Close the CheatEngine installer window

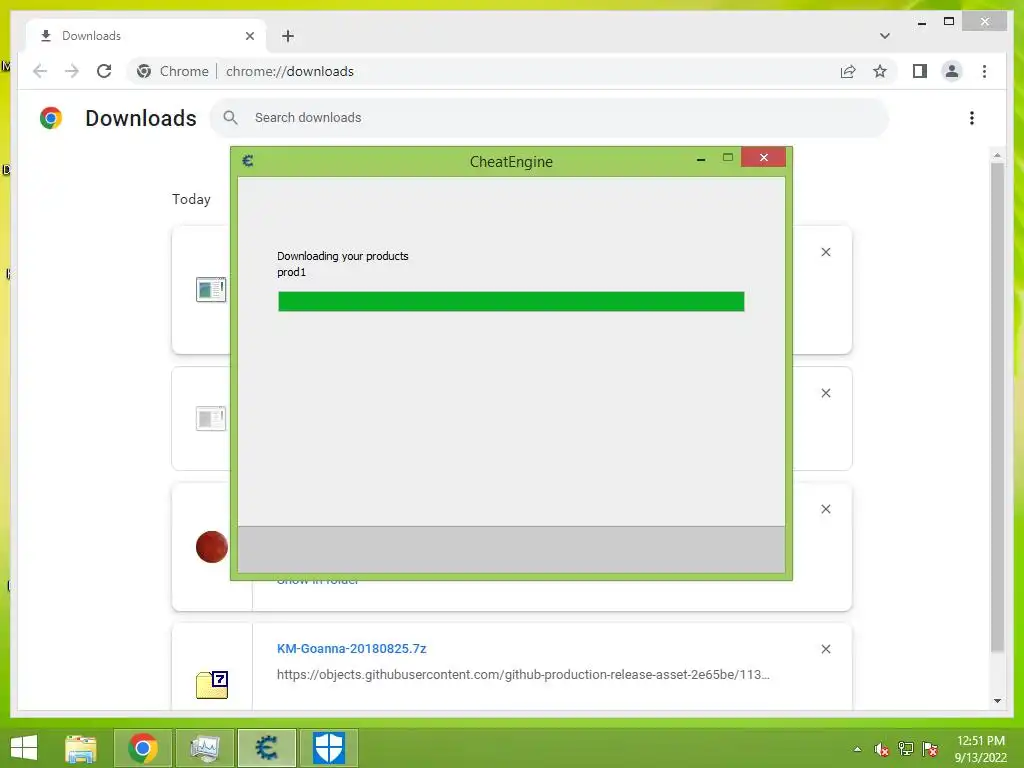click(x=763, y=157)
